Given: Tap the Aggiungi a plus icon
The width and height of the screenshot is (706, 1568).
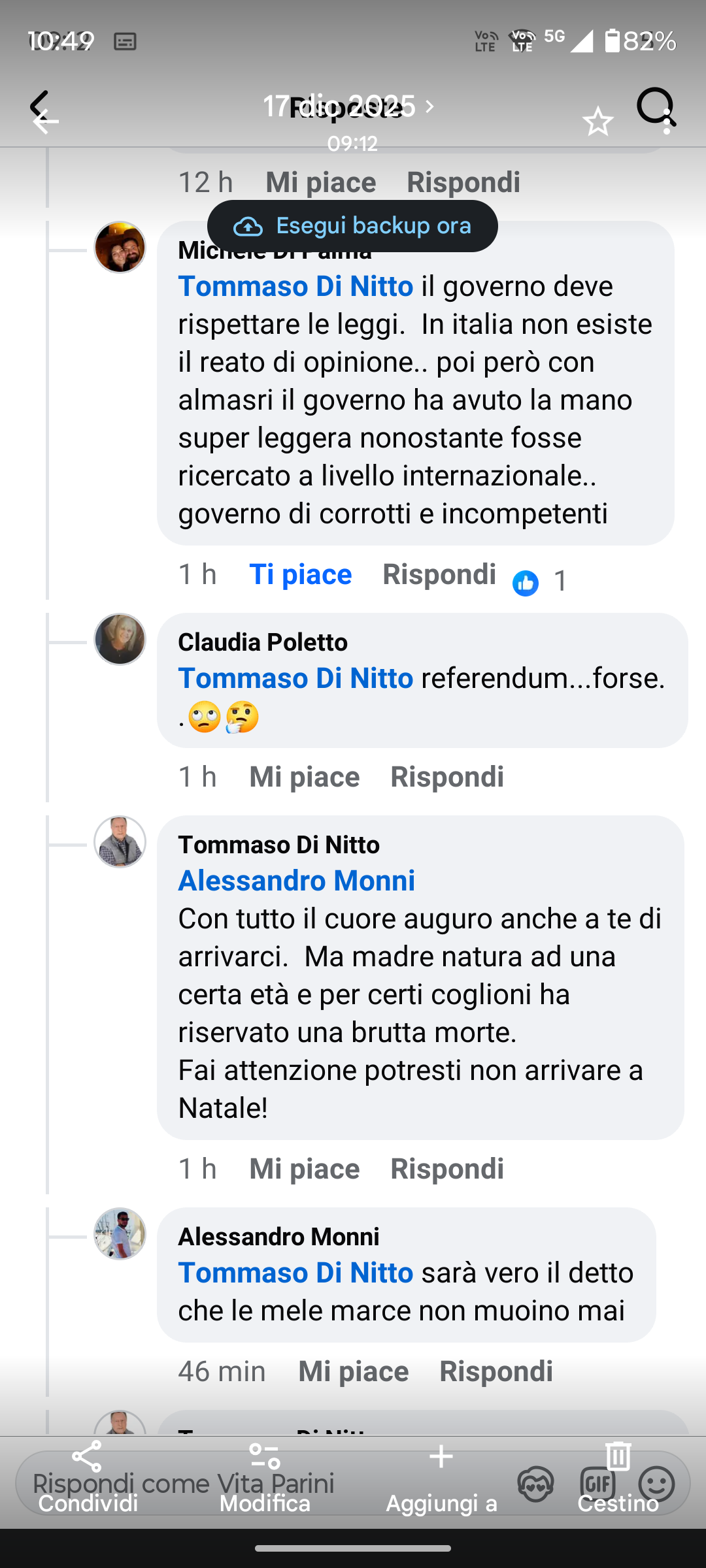Looking at the screenshot, I should coord(441,1457).
